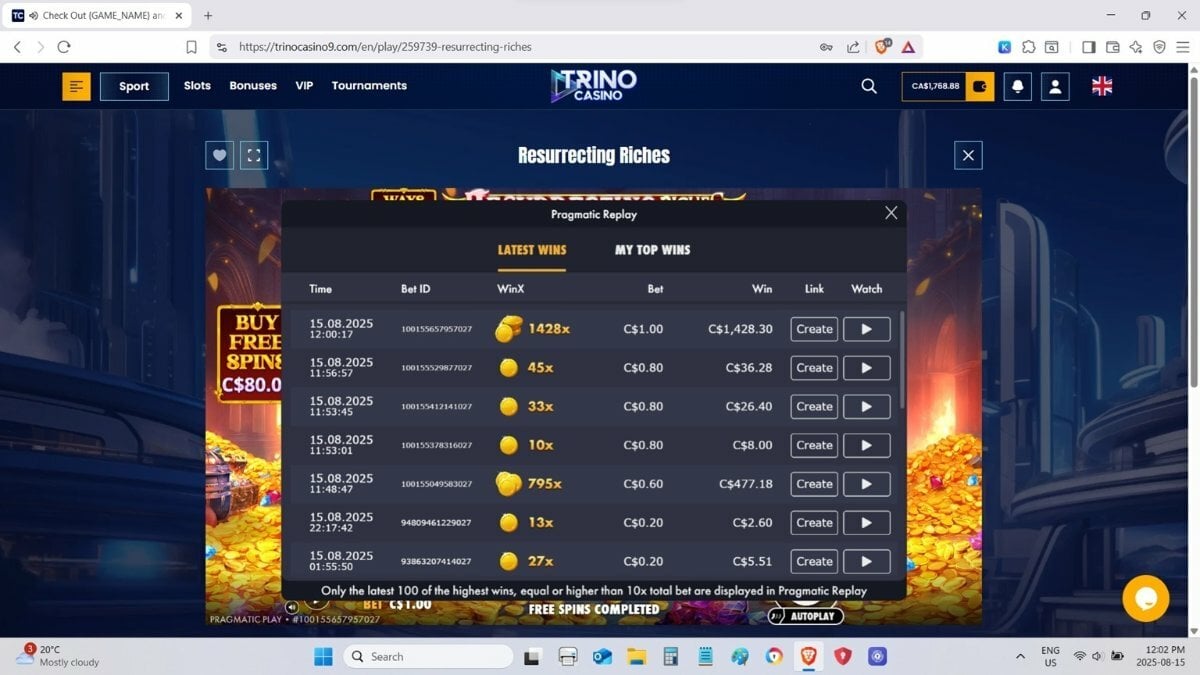
Task: Click the Windows taskbar Search box
Action: pyautogui.click(x=428, y=657)
